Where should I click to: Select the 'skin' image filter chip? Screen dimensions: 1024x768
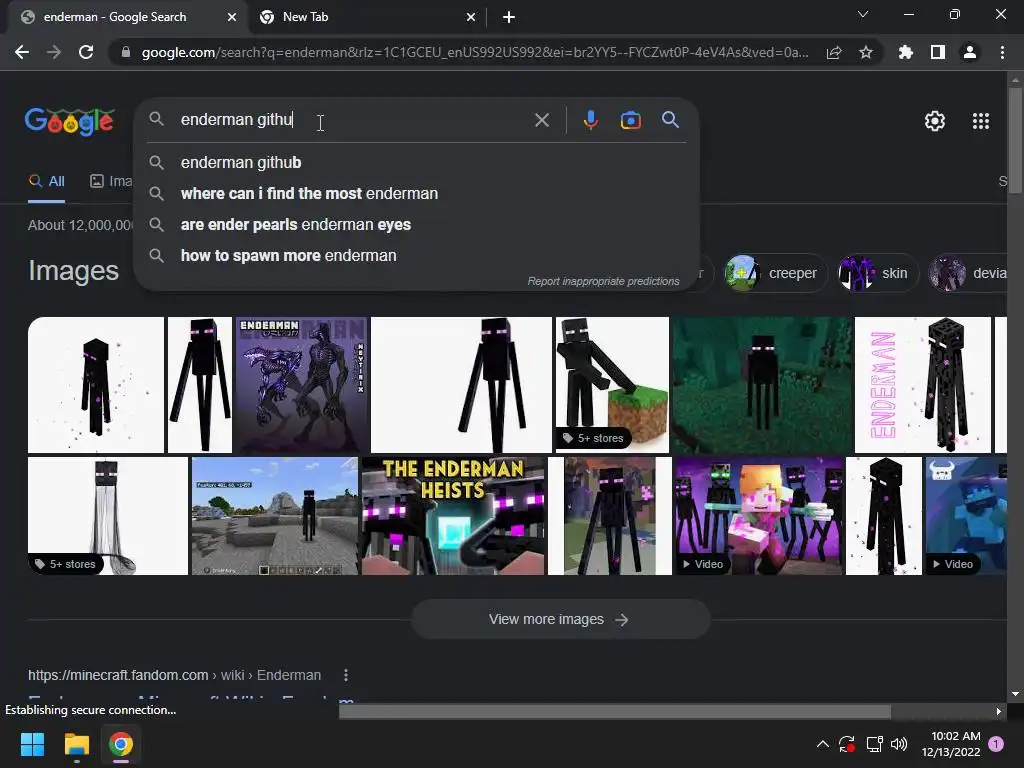coord(876,273)
